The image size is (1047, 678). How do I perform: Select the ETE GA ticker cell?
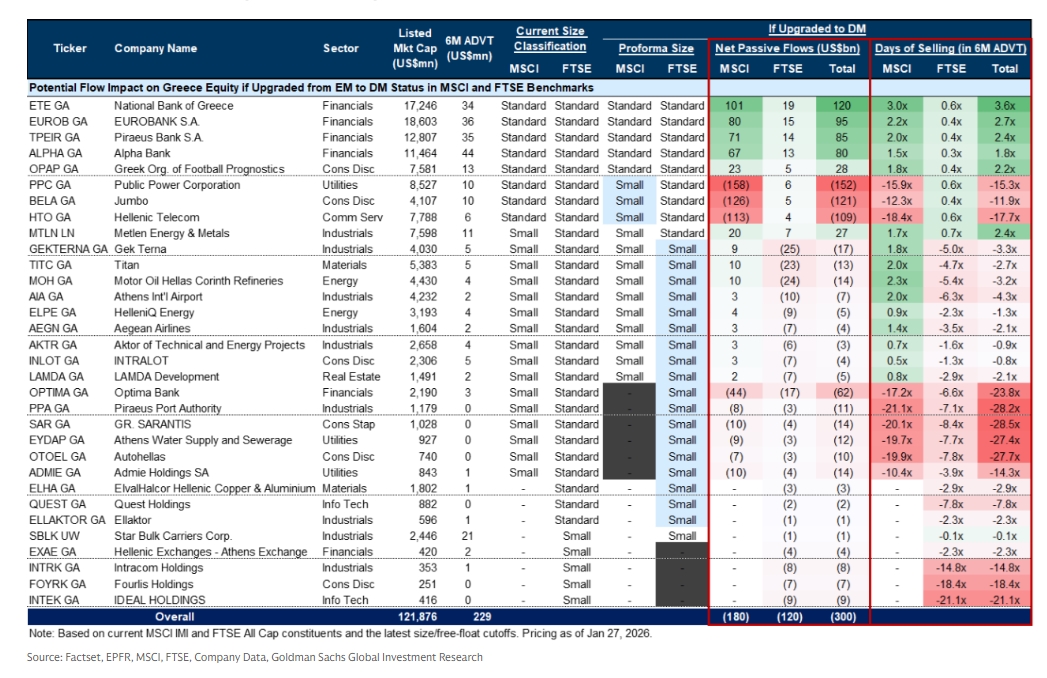tap(49, 105)
